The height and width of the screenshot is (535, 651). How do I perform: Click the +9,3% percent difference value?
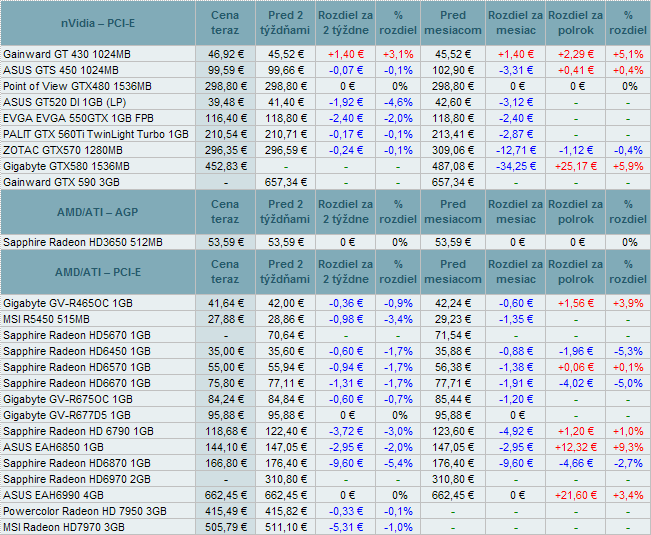click(x=628, y=447)
